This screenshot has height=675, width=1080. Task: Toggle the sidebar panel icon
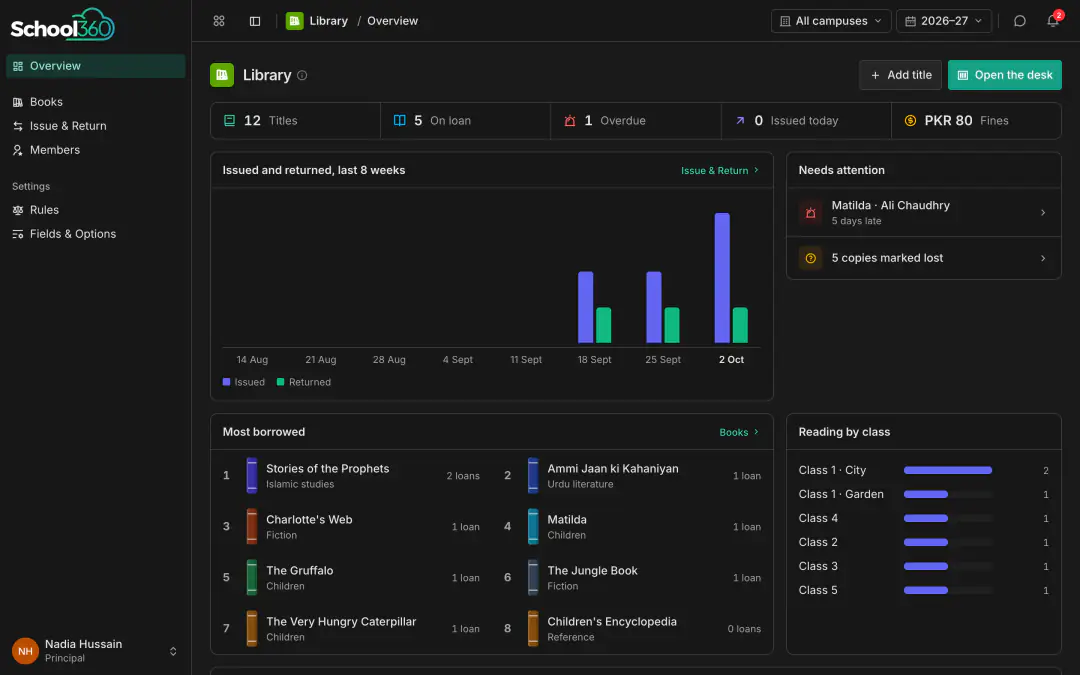coord(255,21)
